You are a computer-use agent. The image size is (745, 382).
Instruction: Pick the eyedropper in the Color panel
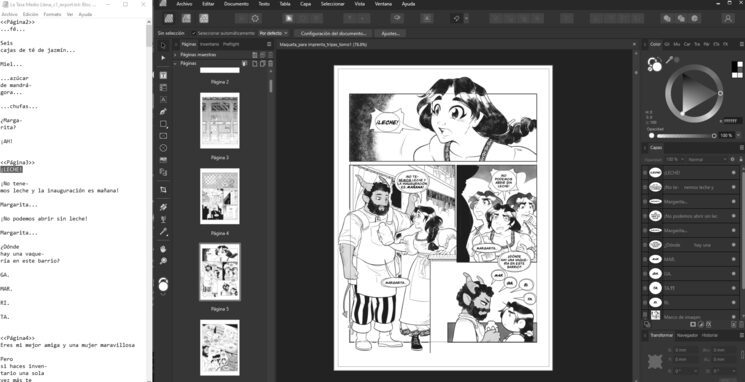tap(669, 60)
